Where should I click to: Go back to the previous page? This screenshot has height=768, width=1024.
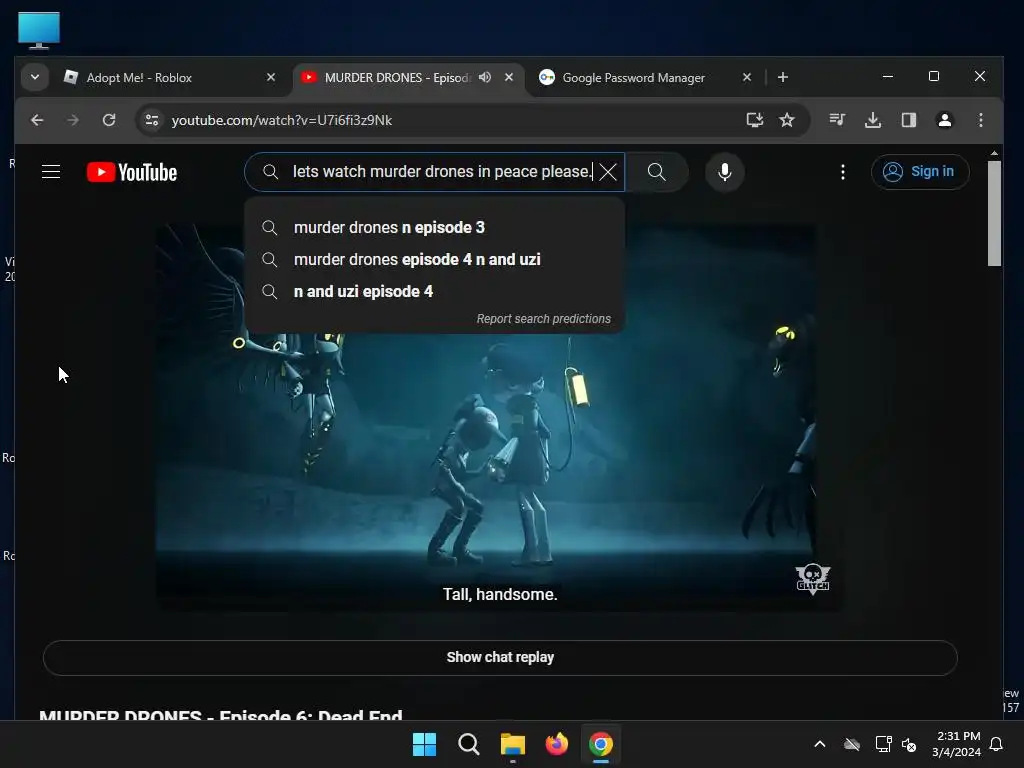tap(37, 120)
